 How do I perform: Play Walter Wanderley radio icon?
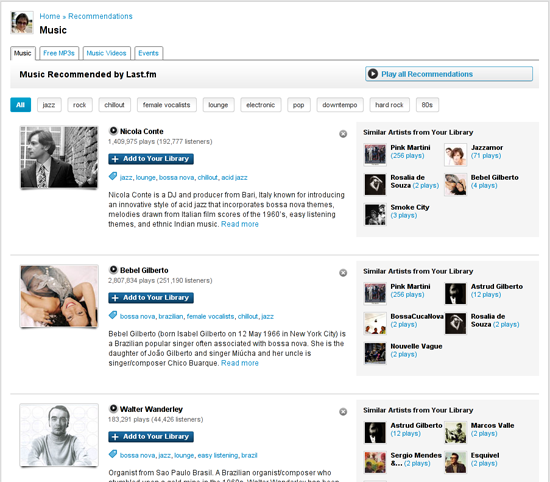pos(113,409)
